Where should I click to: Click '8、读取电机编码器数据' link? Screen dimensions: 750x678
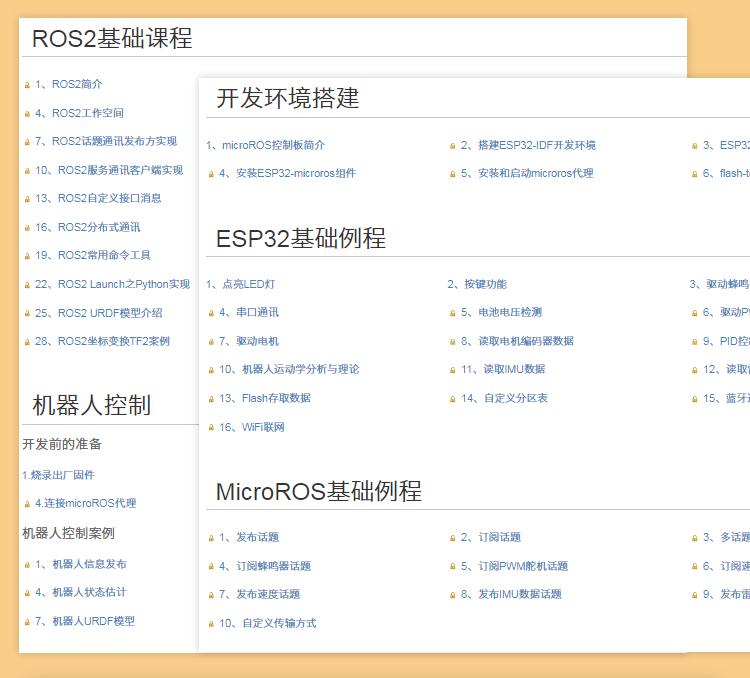click(517, 341)
